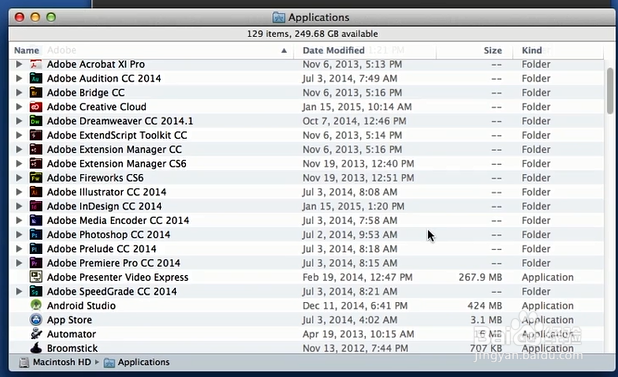Select the Adobe Fireworks CS6 icon
Viewport: 618px width, 377px height.
[x=36, y=178]
